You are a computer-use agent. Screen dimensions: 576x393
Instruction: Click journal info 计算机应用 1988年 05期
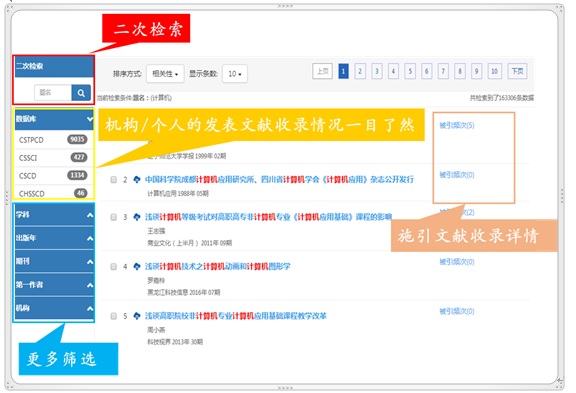(178, 194)
